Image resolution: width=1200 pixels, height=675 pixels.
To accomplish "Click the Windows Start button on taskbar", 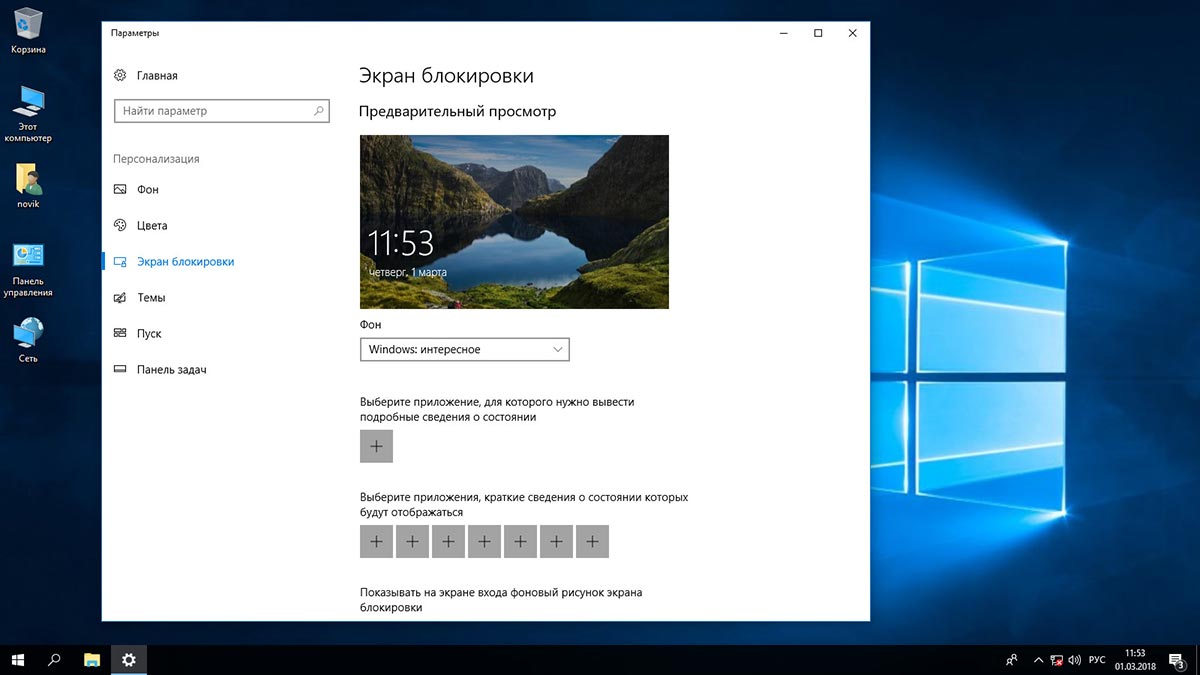I will coord(18,659).
